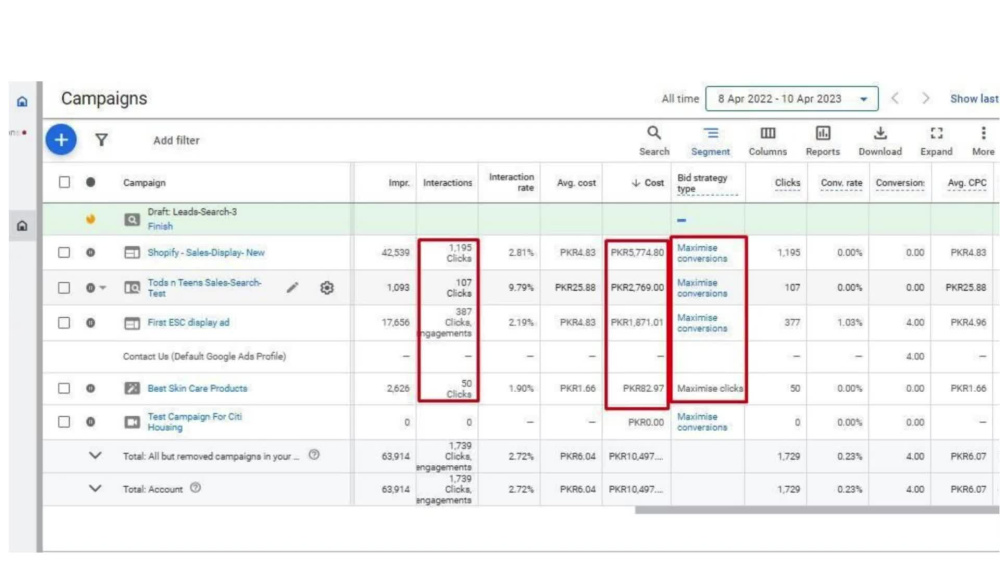Click the search type icon for Tods n Teens
This screenshot has height=563, width=1000.
tap(132, 288)
